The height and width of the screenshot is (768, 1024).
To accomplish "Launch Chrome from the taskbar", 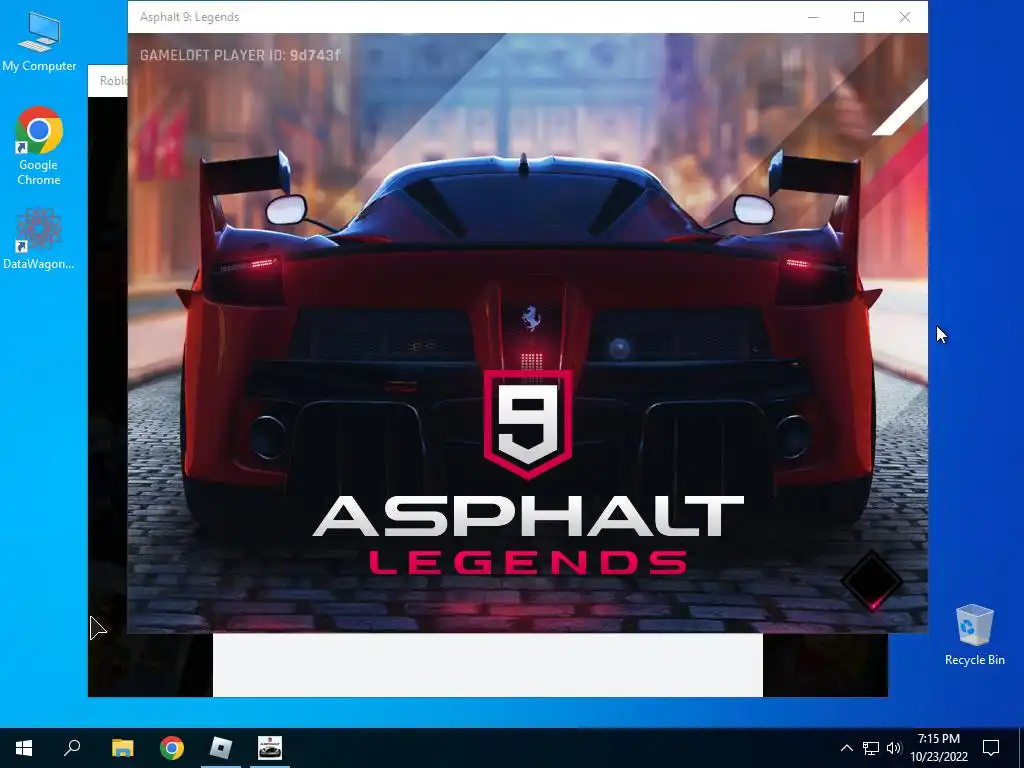I will pos(172,748).
